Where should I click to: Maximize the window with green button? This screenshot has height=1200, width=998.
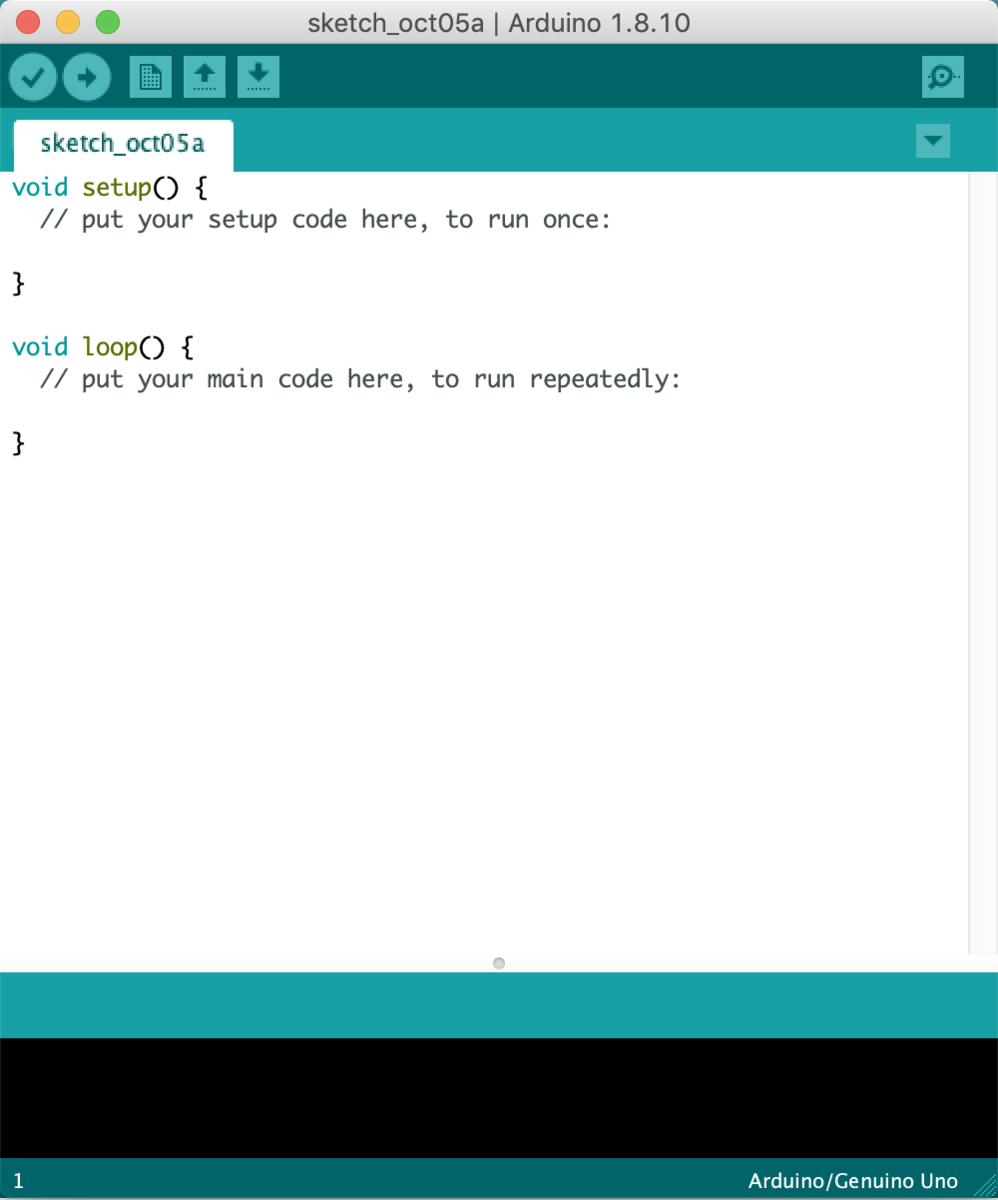tap(107, 22)
